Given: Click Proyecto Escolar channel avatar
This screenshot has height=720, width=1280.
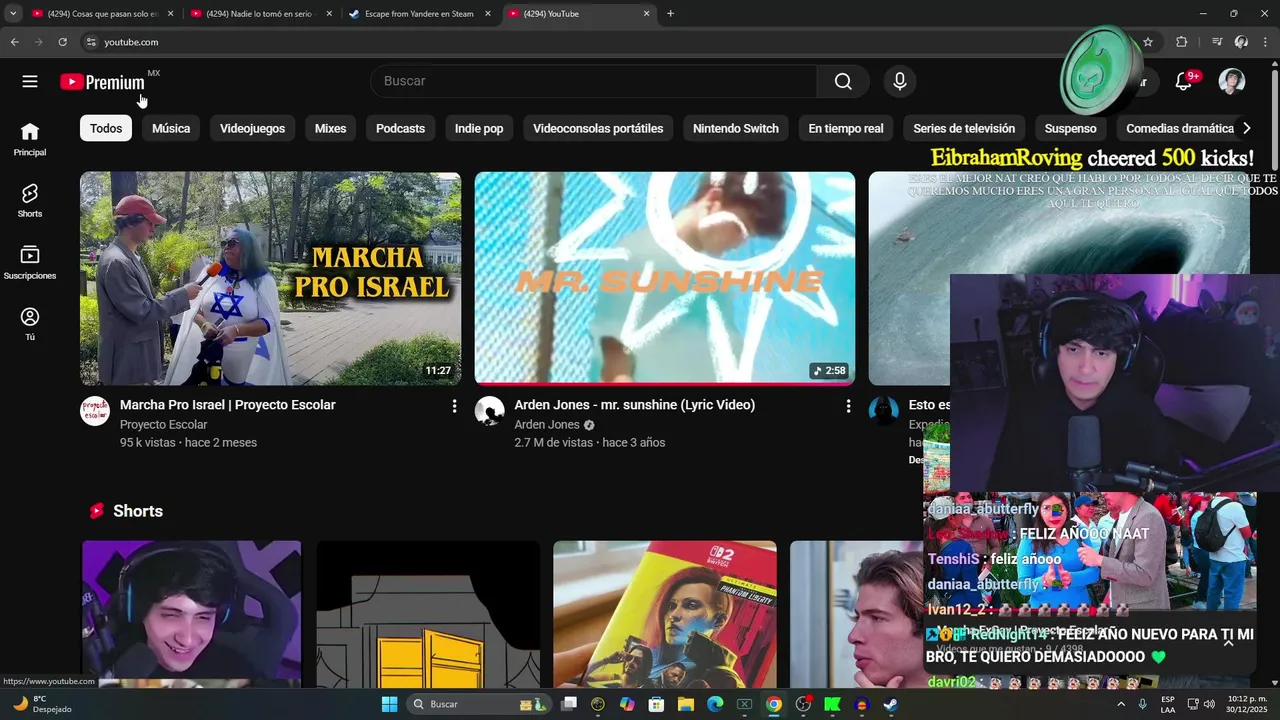Looking at the screenshot, I should [95, 411].
